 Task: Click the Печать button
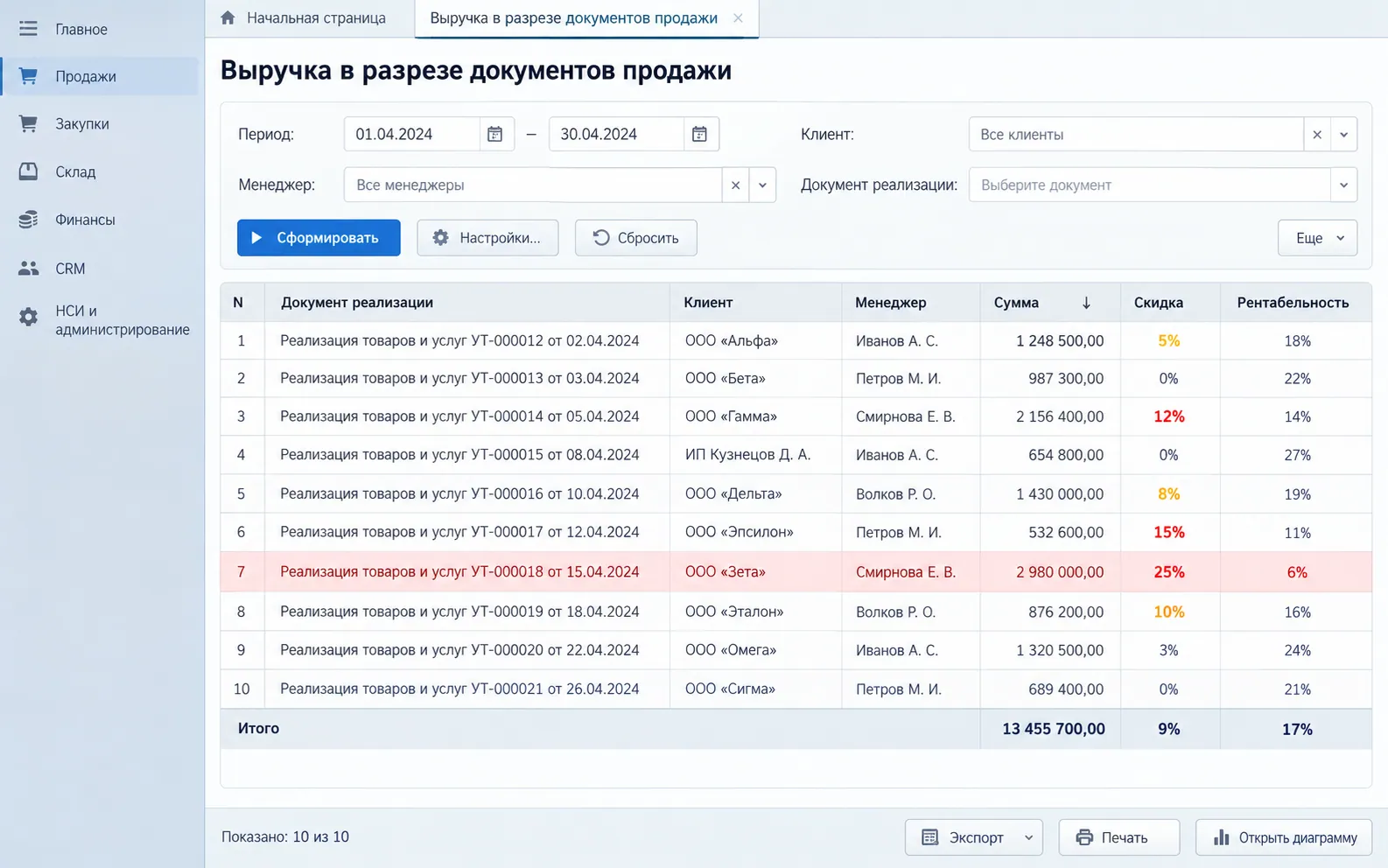(x=1119, y=837)
